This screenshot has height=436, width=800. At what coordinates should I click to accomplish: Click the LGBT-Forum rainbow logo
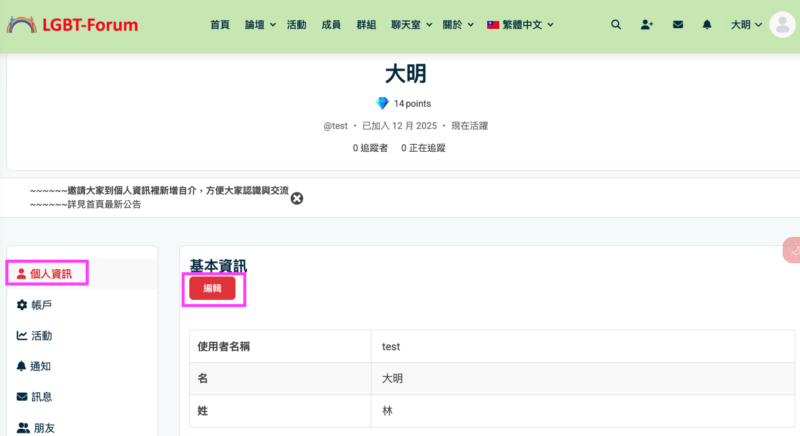tap(73, 25)
